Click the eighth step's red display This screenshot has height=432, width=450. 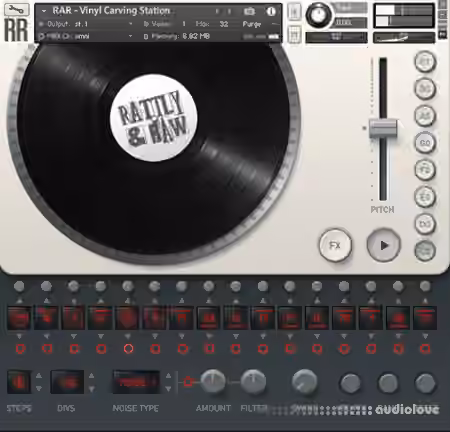(209, 318)
